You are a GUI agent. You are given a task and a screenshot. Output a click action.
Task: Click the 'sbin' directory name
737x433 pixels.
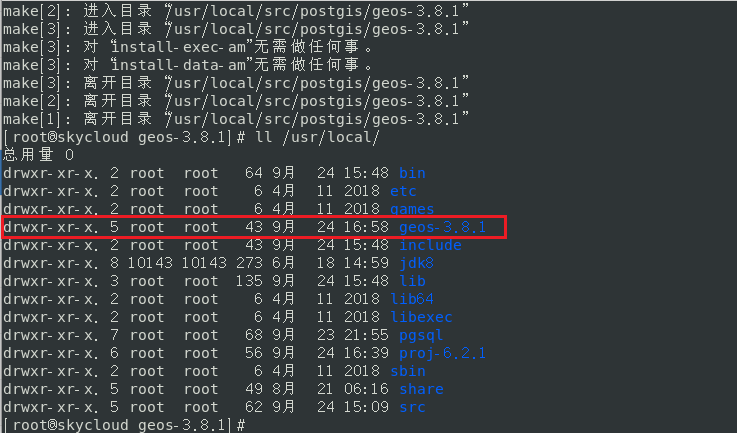pyautogui.click(x=408, y=371)
